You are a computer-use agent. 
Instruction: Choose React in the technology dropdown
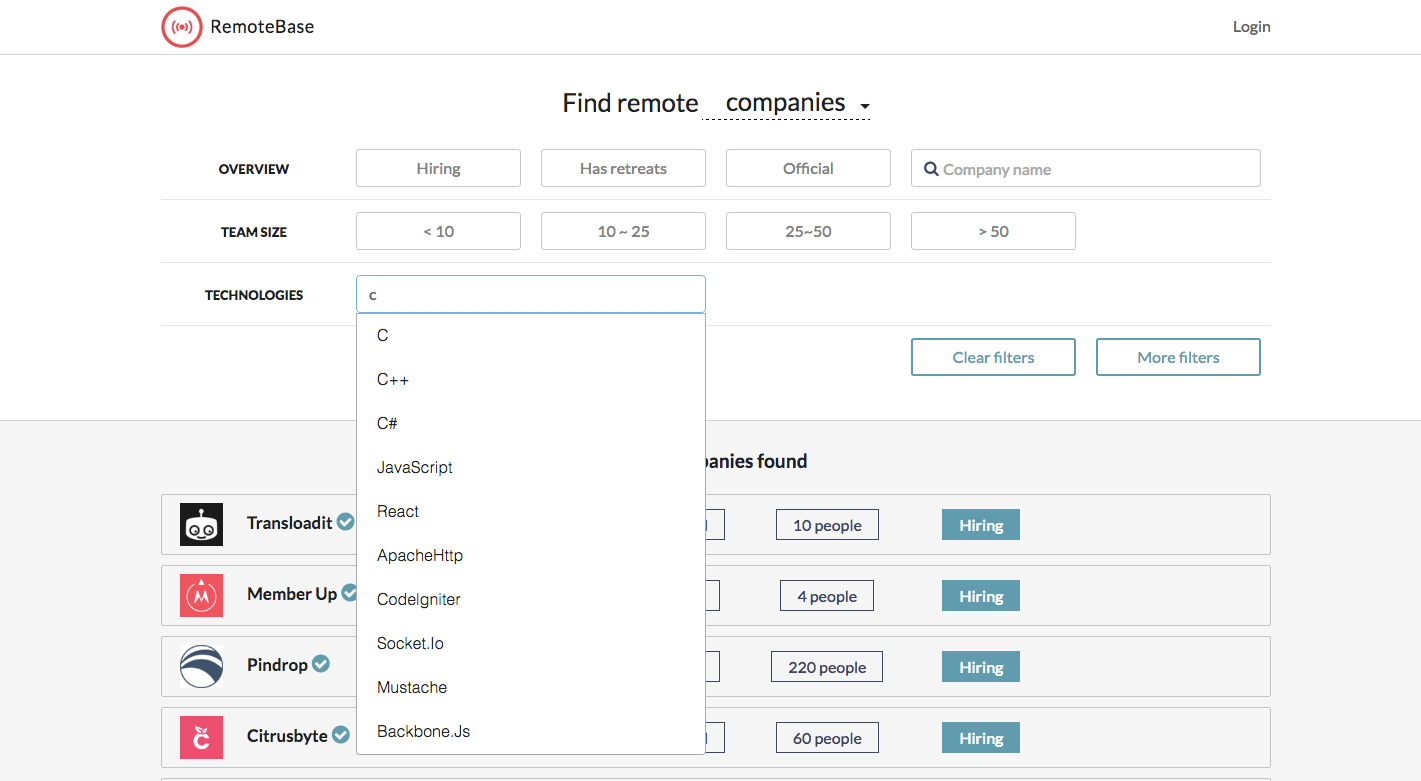pyautogui.click(x=531, y=512)
